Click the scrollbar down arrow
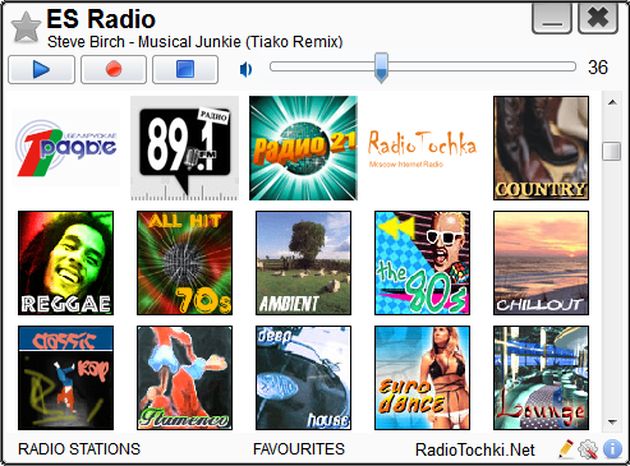This screenshot has height=466, width=630. [x=612, y=422]
